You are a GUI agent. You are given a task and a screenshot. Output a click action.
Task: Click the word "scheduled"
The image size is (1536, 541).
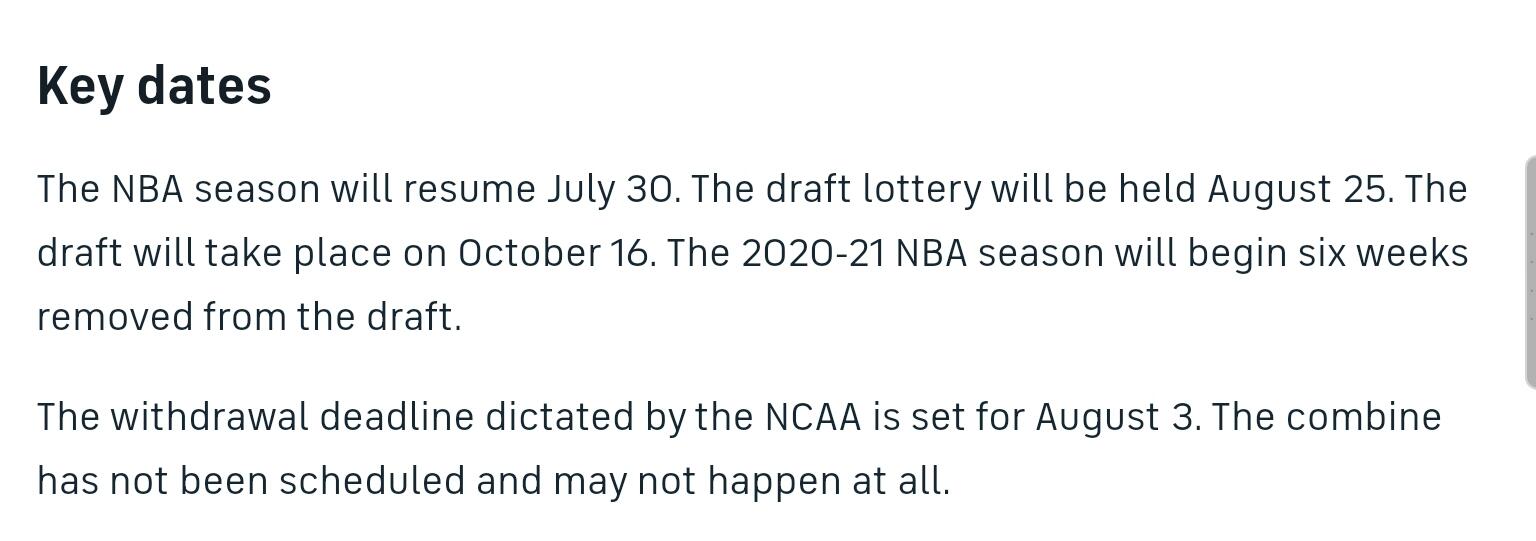pos(372,481)
